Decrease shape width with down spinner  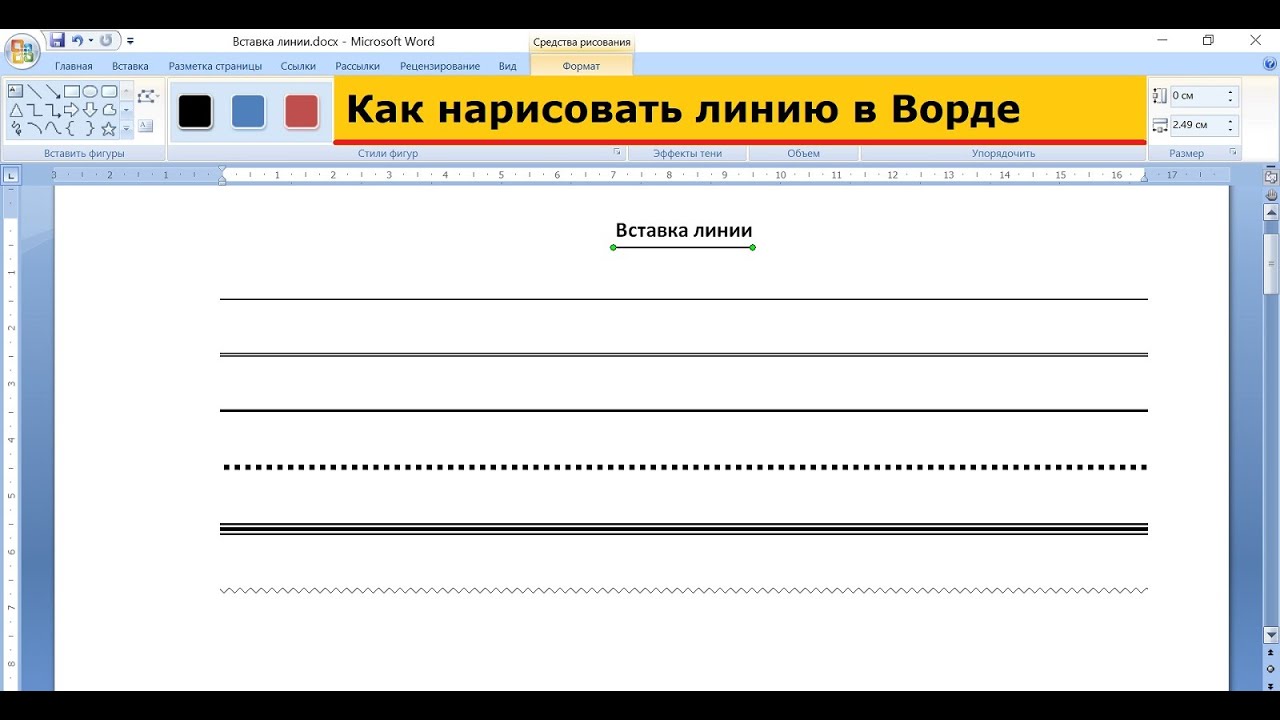click(x=1232, y=130)
